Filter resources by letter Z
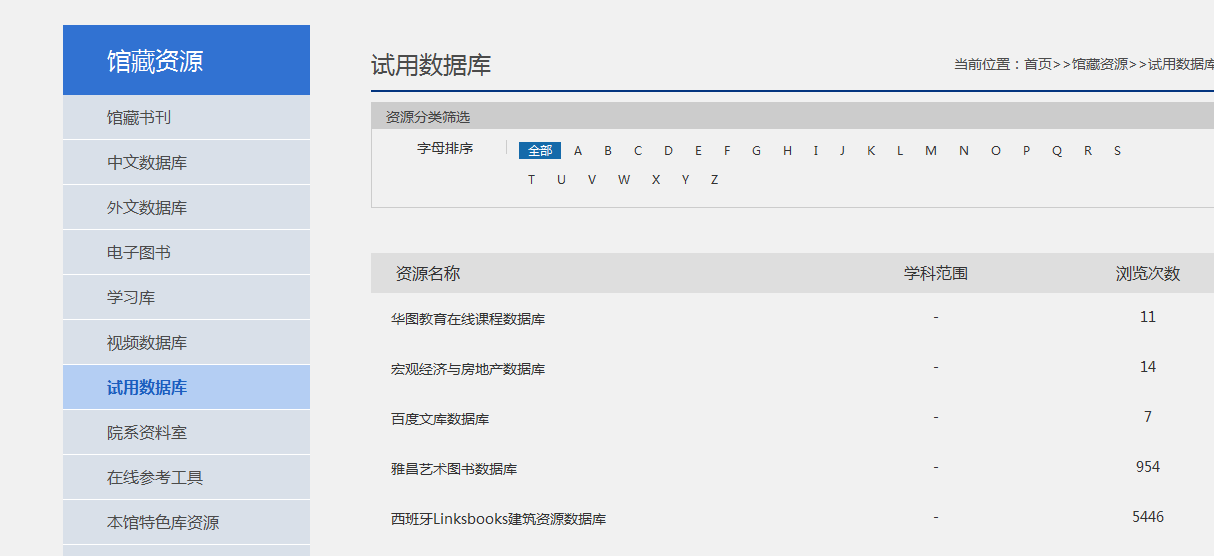 click(x=714, y=180)
